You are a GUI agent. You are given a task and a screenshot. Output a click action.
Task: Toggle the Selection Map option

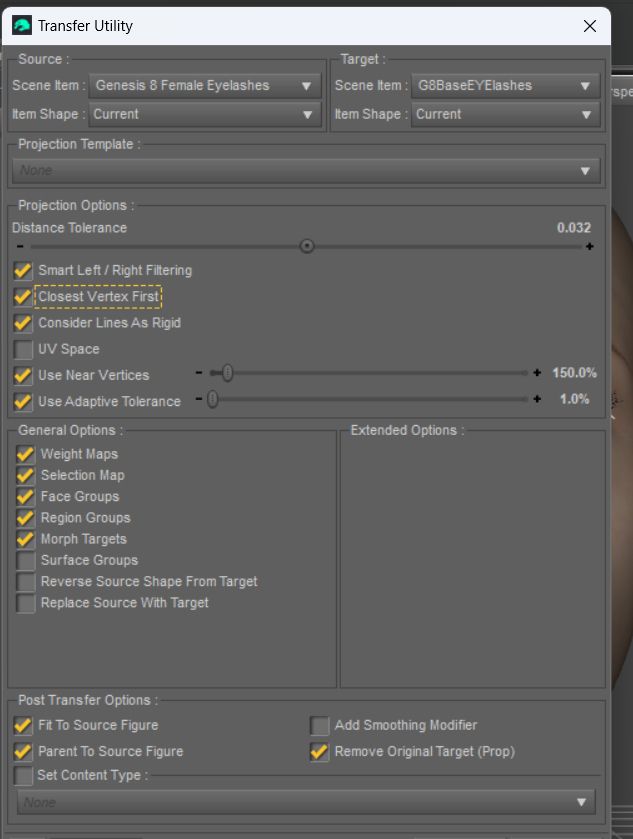pos(25,476)
